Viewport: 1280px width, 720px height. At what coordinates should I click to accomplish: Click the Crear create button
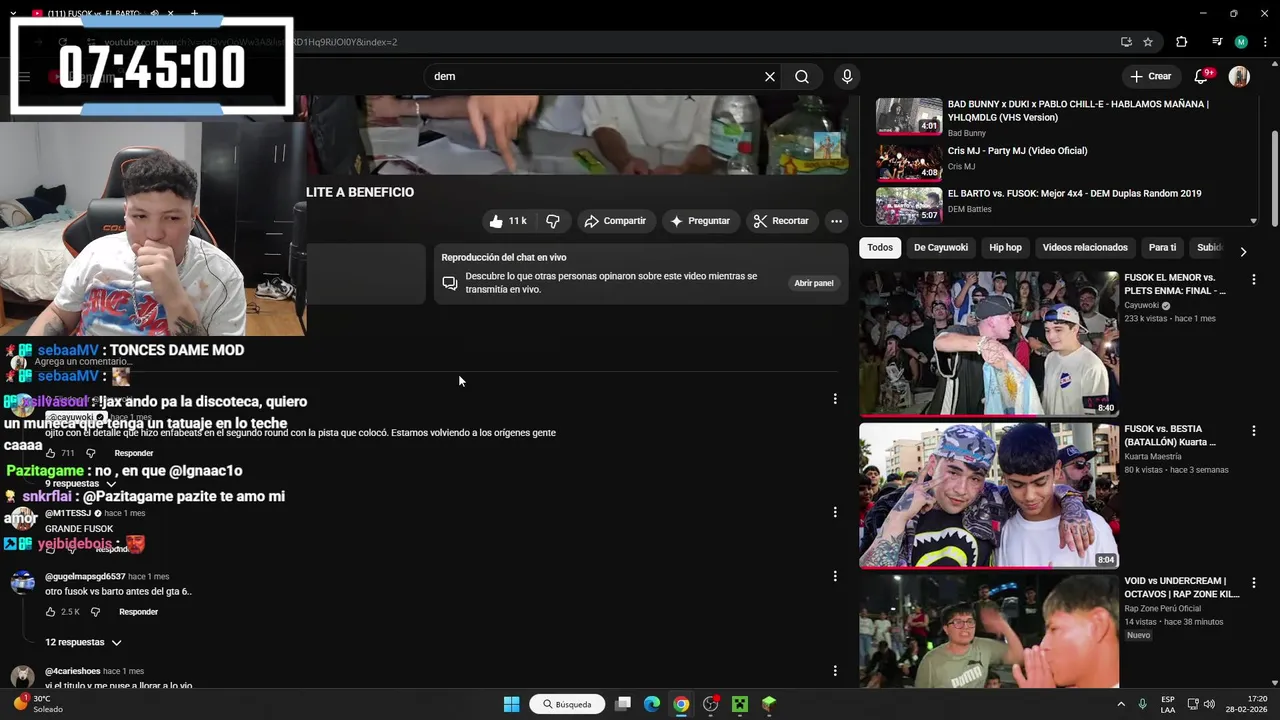click(x=1150, y=76)
